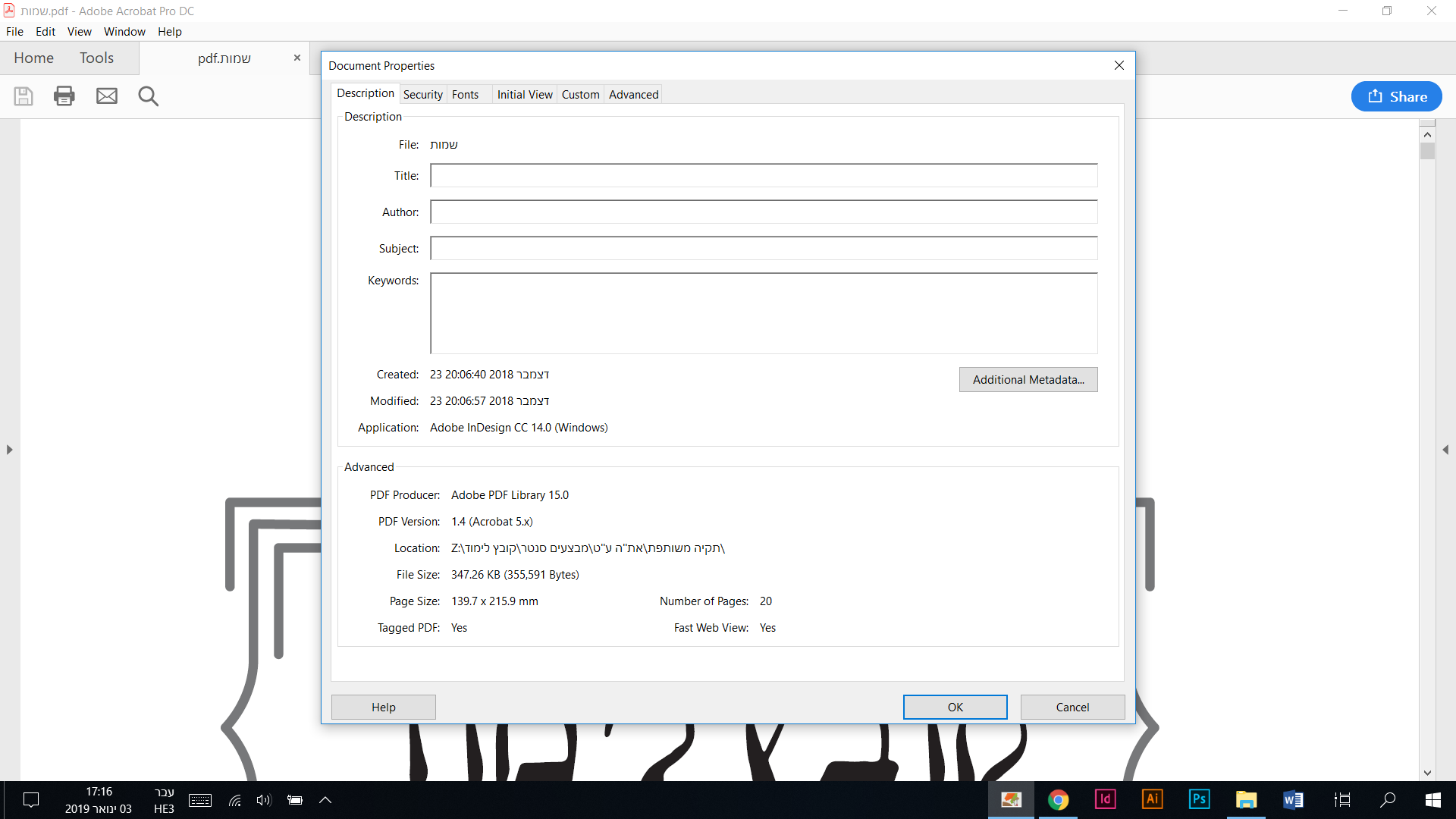Screen dimensions: 1456x819
Task: Open the Initial View tab
Action: pyautogui.click(x=525, y=95)
